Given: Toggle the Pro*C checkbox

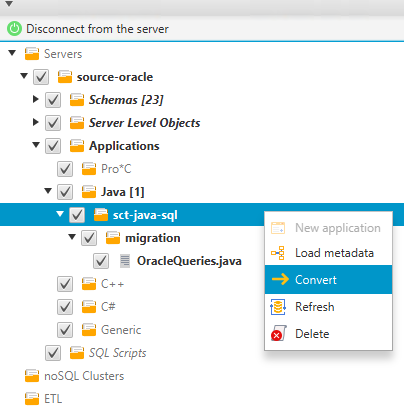Looking at the screenshot, I should point(65,169).
